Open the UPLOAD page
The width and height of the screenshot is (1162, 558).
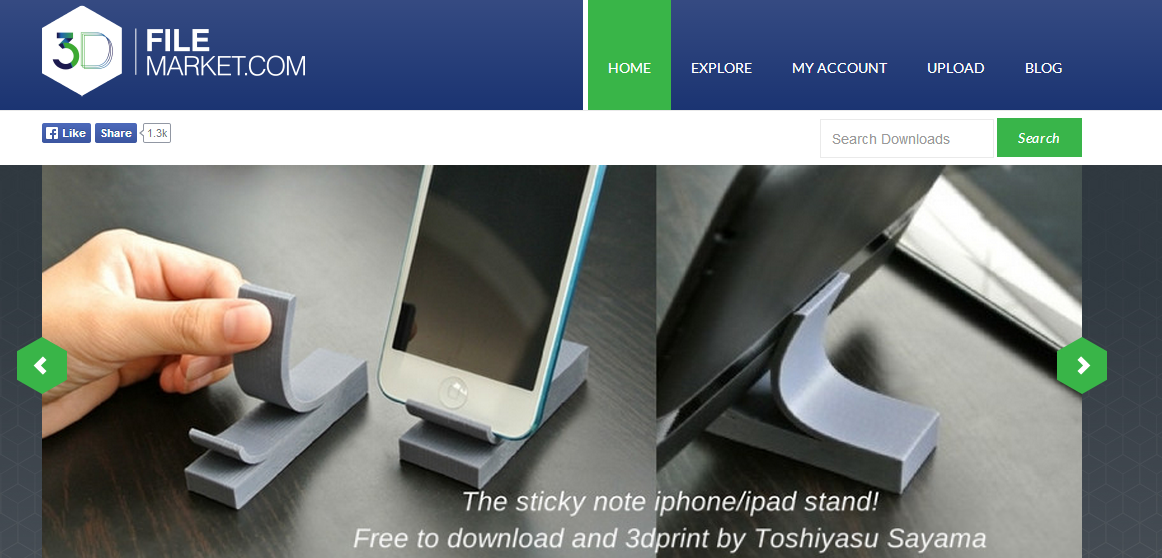click(955, 68)
